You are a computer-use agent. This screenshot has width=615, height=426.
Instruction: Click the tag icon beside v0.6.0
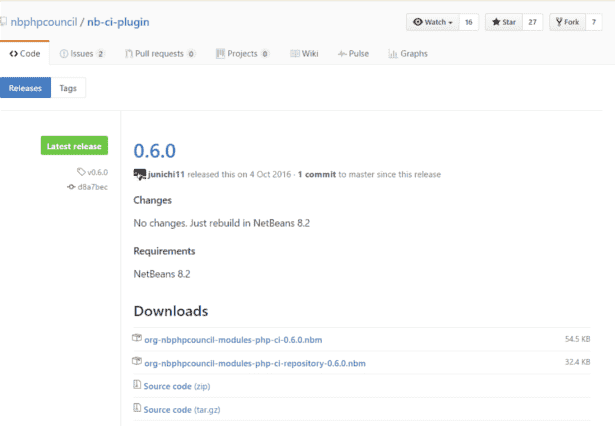(x=81, y=172)
